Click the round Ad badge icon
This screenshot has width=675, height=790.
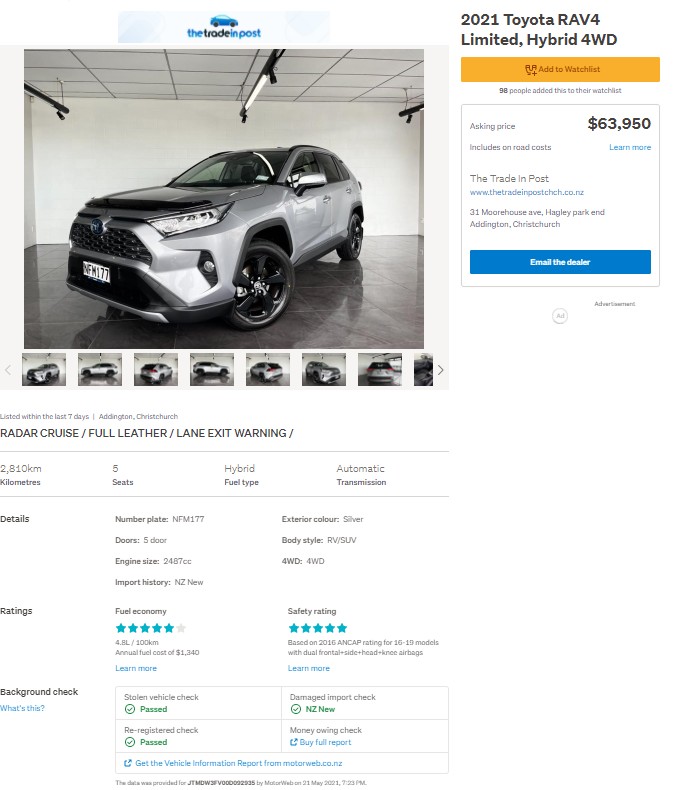(560, 316)
